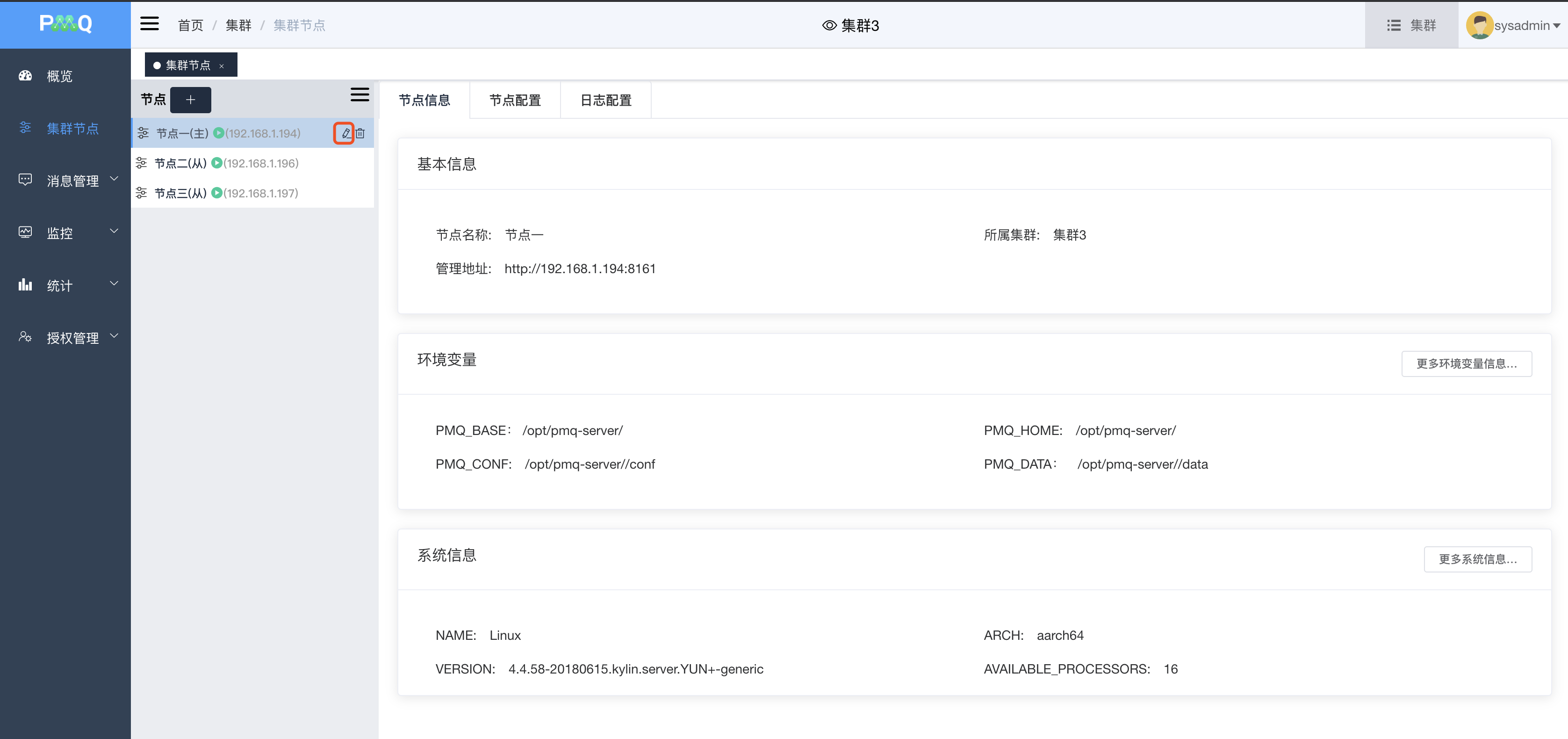This screenshot has height=739, width=1568.
Task: Click the edit pencil icon for 节点一
Action: coord(345,133)
